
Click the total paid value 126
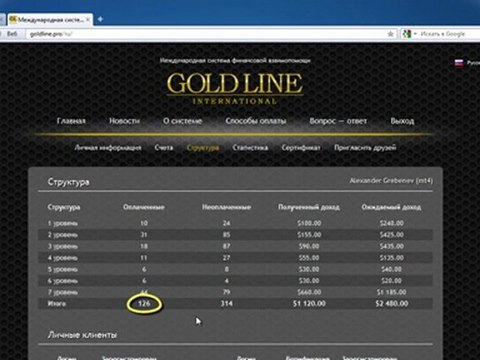click(x=144, y=304)
